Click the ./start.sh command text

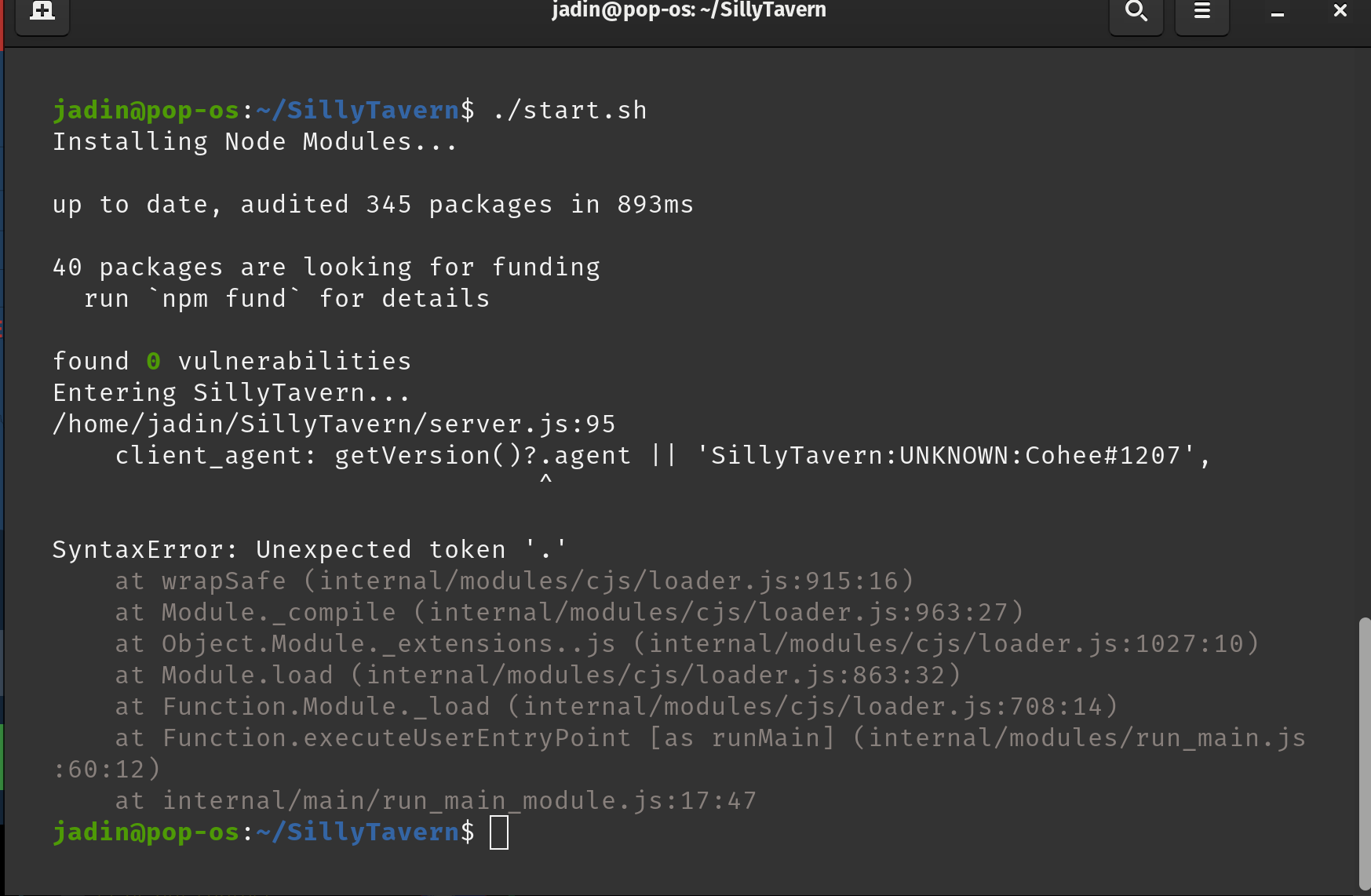[x=571, y=109]
